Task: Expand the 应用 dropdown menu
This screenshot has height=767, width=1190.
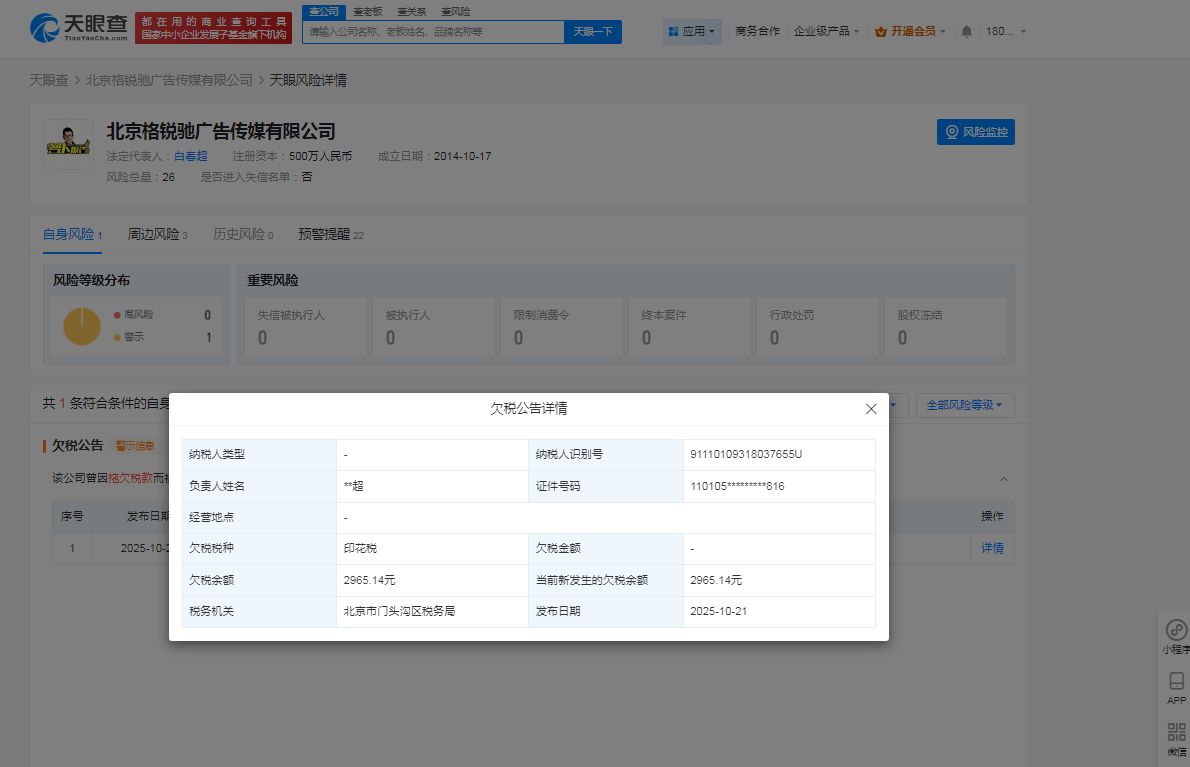Action: pos(692,32)
